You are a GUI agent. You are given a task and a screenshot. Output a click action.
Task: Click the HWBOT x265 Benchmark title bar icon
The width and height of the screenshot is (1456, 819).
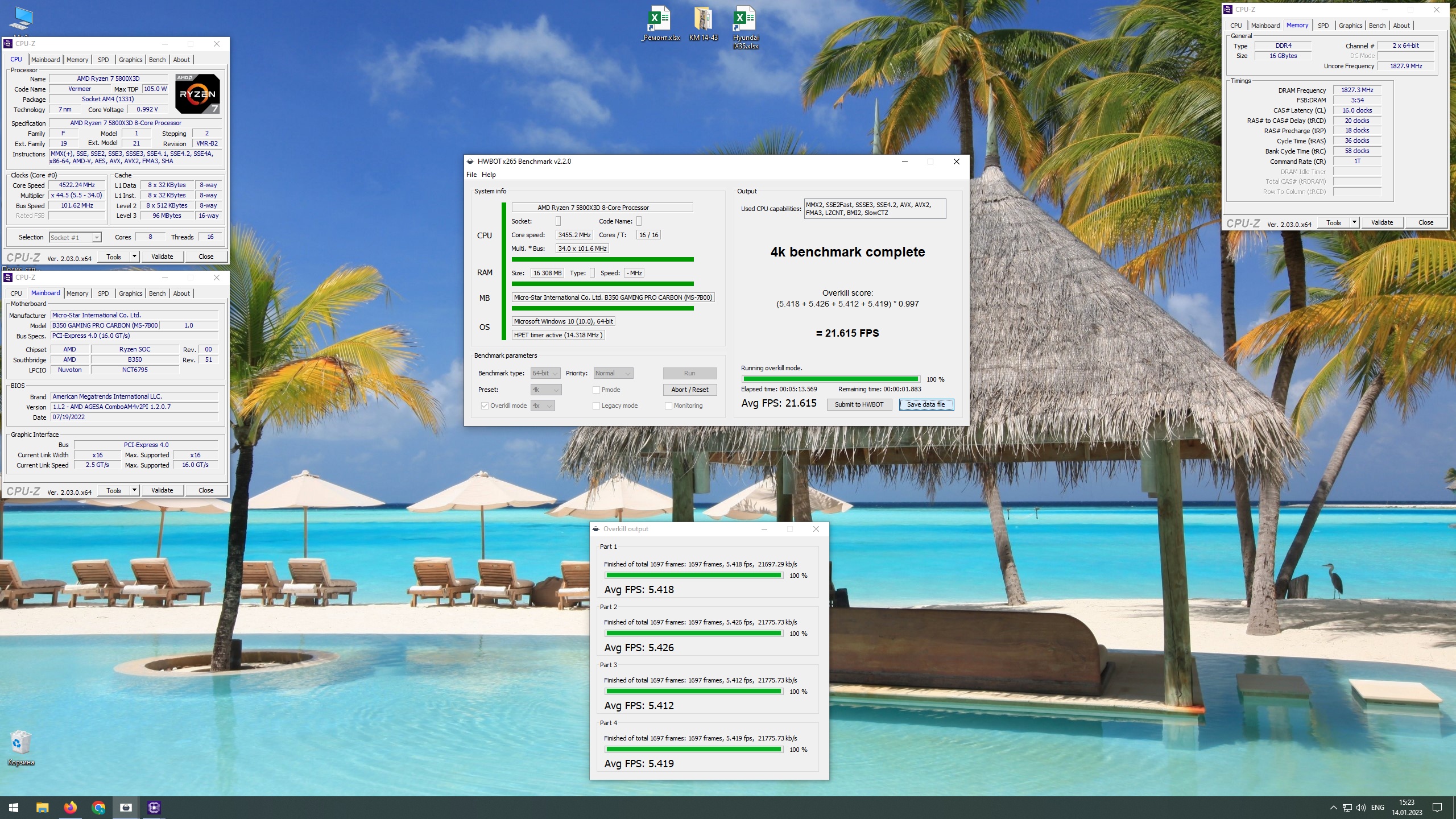470,162
